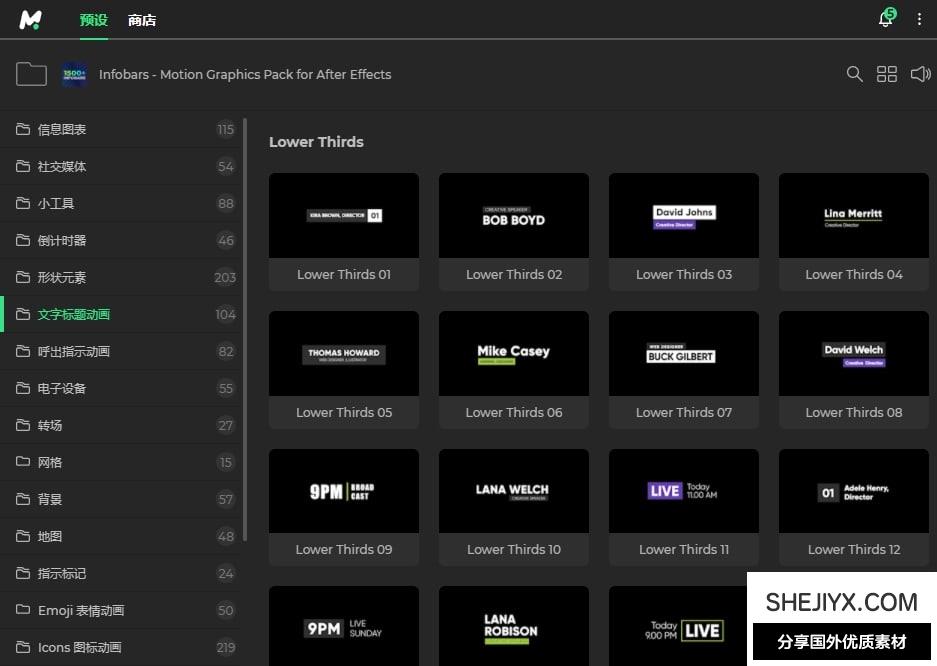Expand the 转场 category
The image size is (937, 666).
point(50,425)
